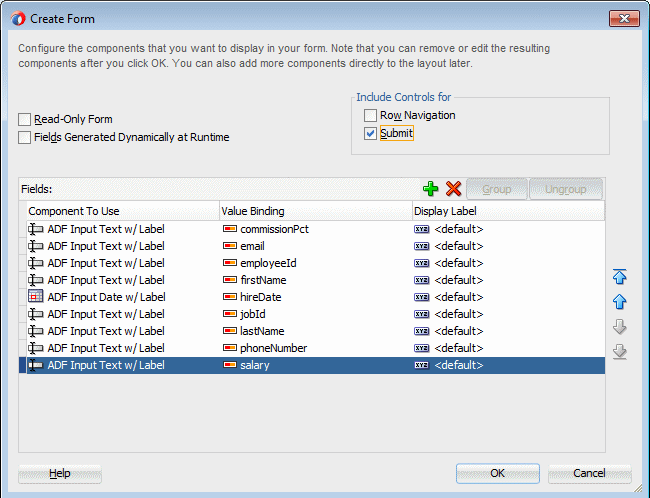Click ADF Input Date w/ Label component cell
The image size is (650, 498).
[123, 297]
